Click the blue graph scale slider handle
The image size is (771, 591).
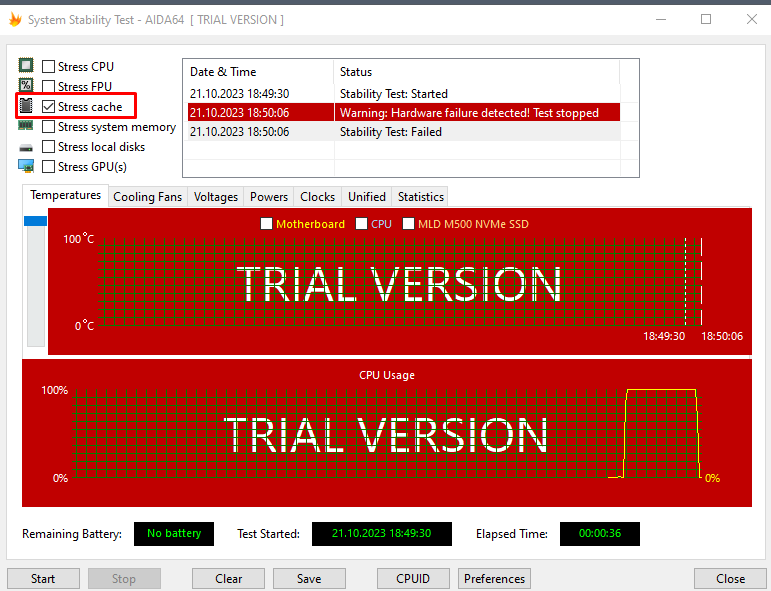(35, 221)
